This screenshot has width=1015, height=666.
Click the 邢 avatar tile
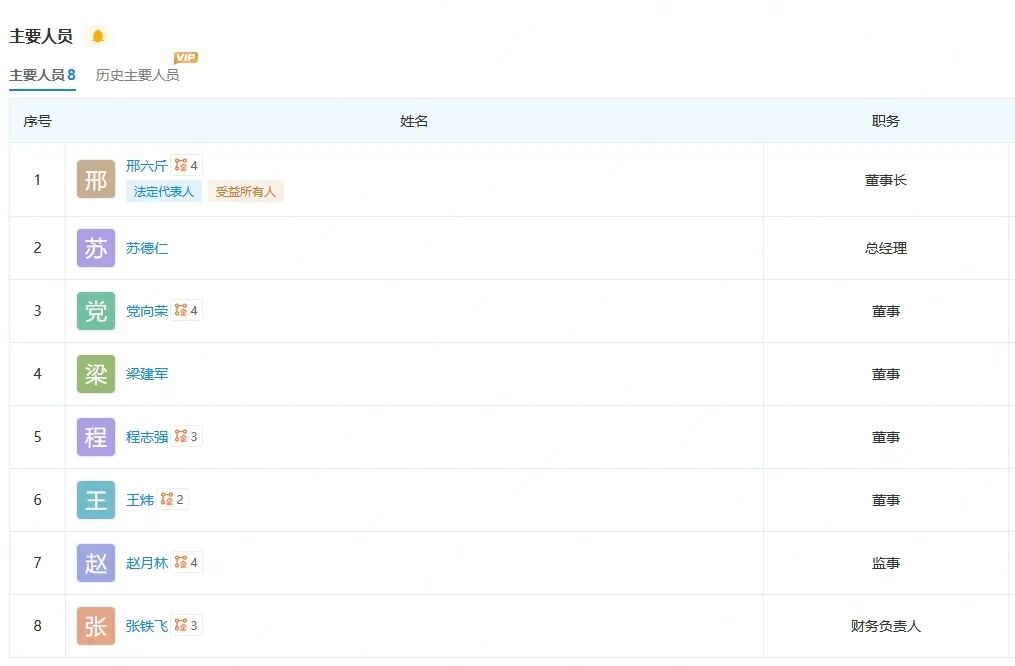point(96,179)
